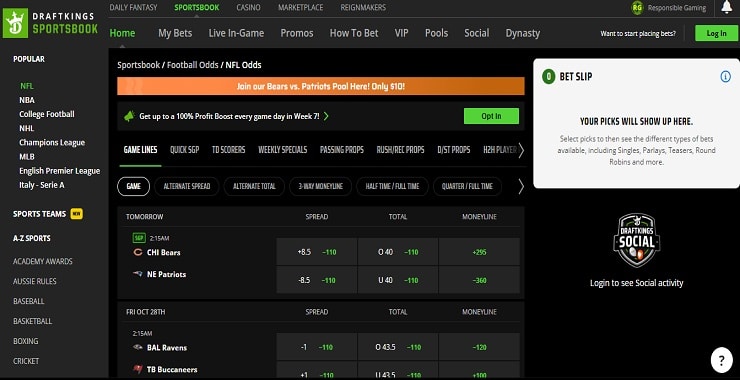740x380 pixels.
Task: Click the help question mark bubble
Action: tap(722, 361)
